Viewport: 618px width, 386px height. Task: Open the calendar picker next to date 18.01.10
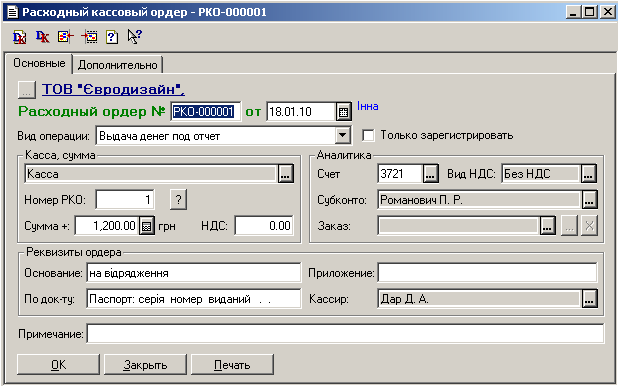pos(344,112)
